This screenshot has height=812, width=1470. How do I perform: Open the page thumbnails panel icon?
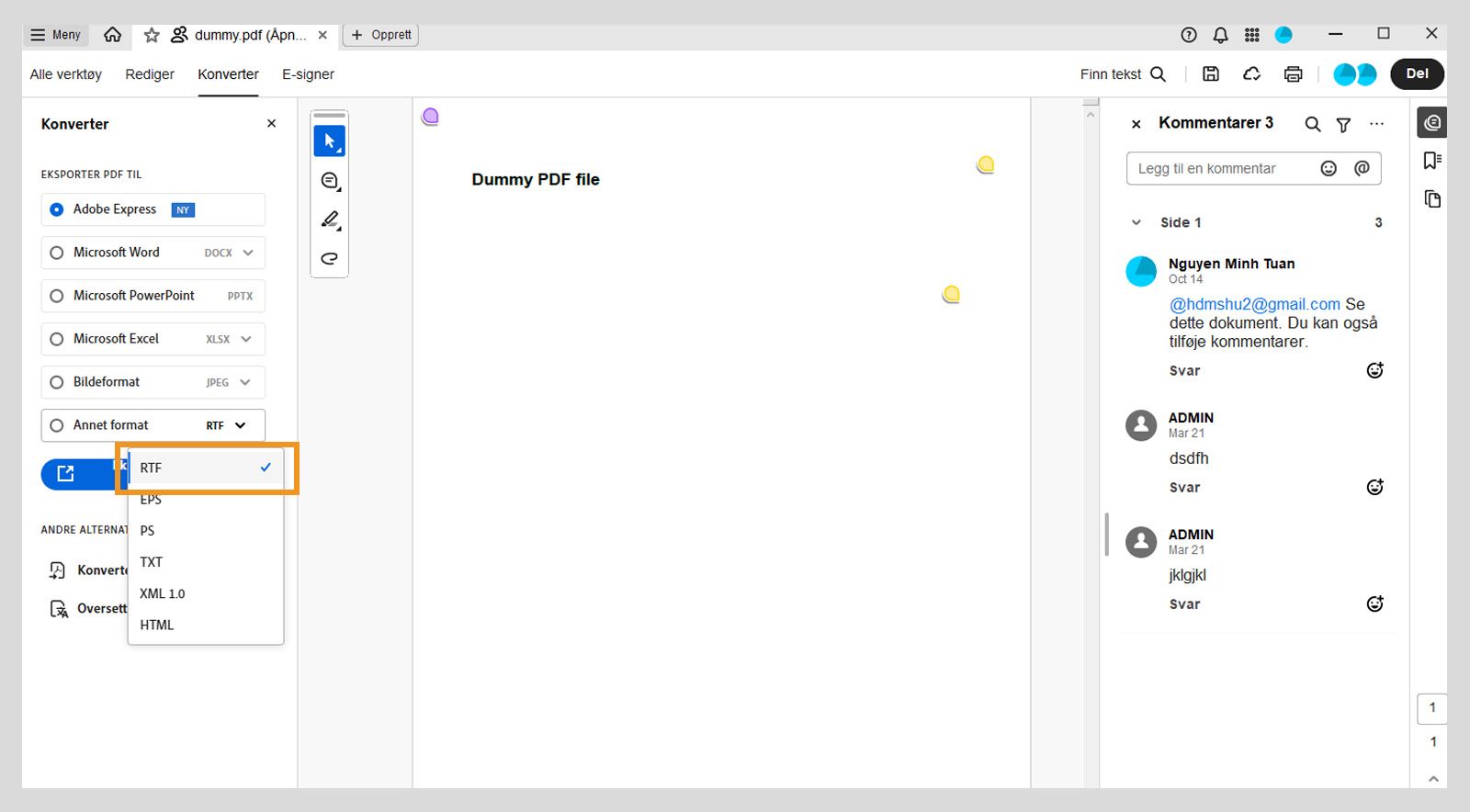1432,199
